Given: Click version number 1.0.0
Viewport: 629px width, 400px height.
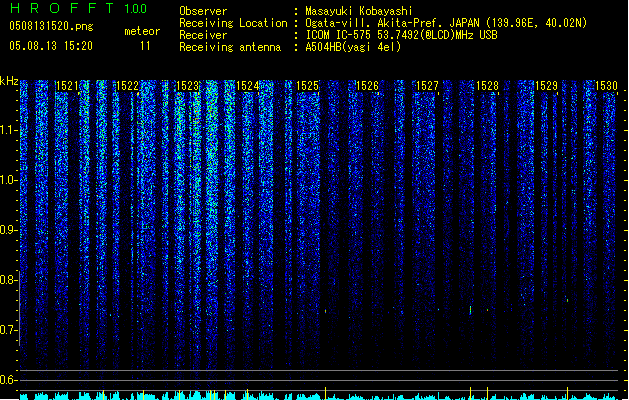Looking at the screenshot, I should coord(135,9).
